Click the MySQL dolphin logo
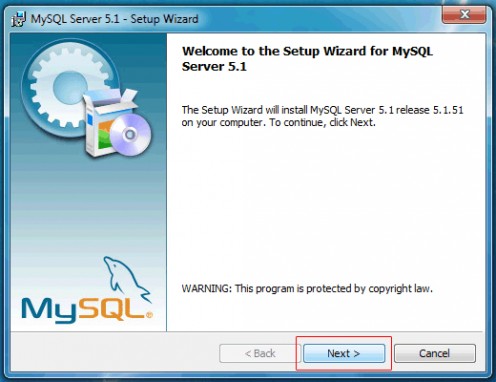This screenshot has height=382, width=496. coord(126,278)
